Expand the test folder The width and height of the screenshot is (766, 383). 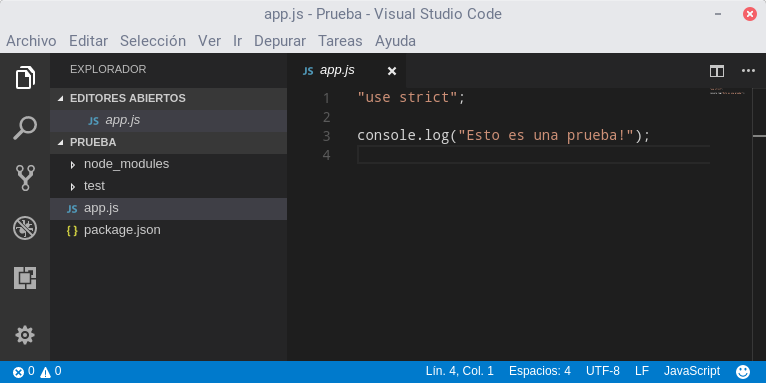tap(94, 186)
